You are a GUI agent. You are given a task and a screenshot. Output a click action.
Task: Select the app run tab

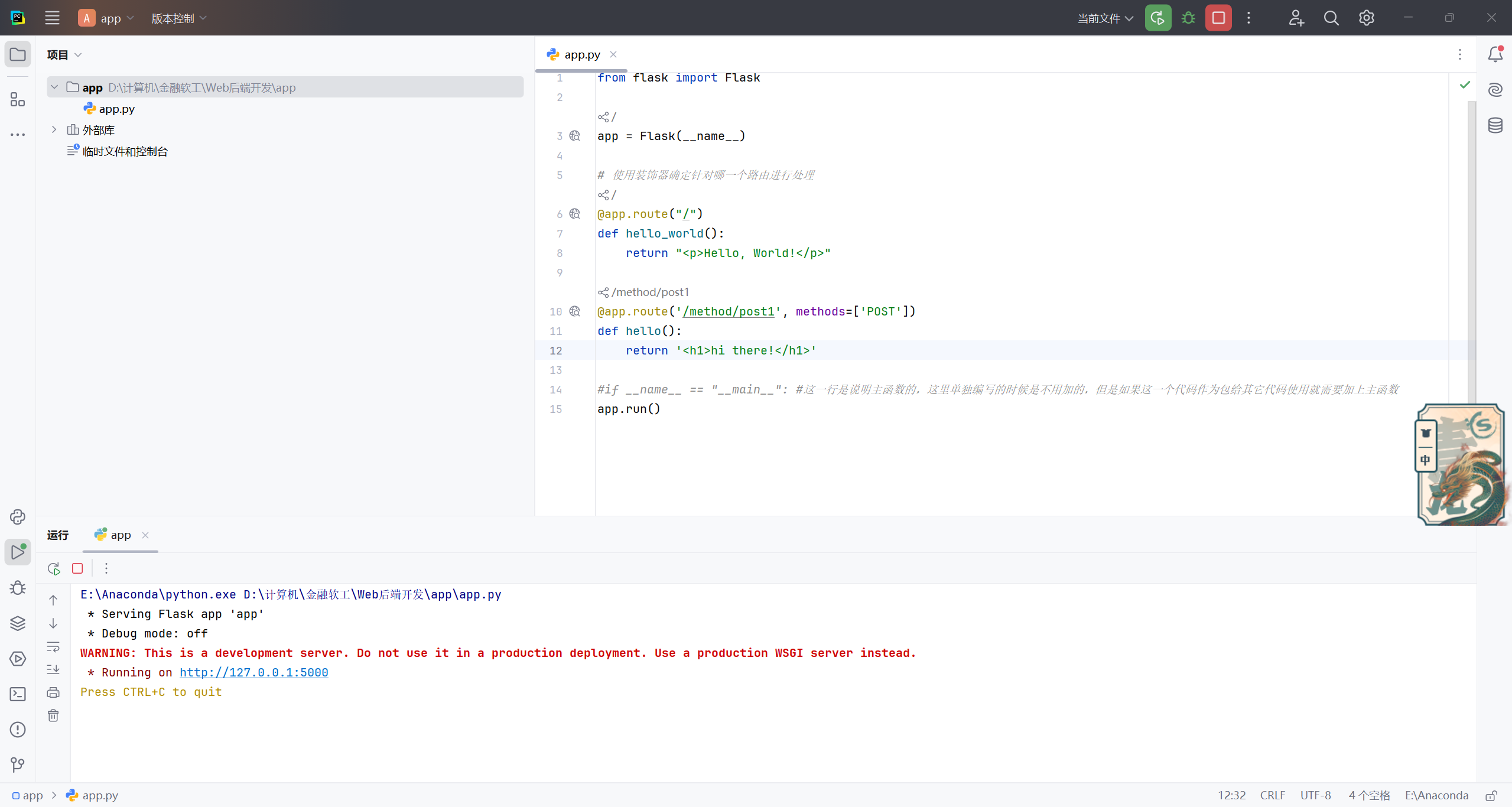(120, 535)
